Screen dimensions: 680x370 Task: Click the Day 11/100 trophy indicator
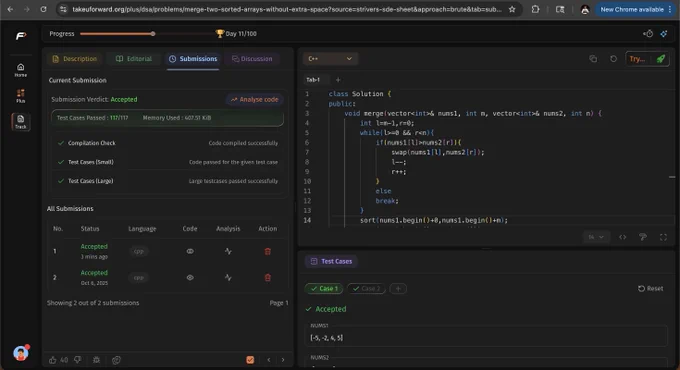(236, 33)
